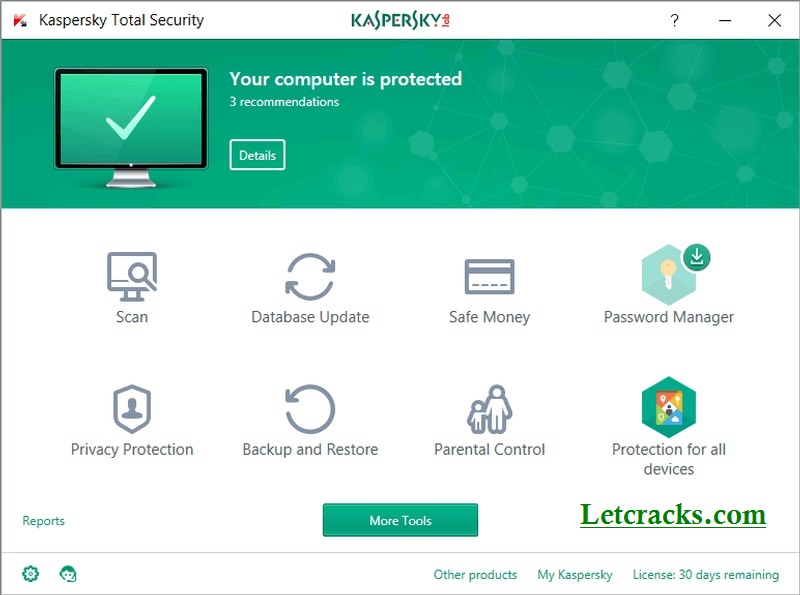The width and height of the screenshot is (800, 595).
Task: Open Parental Control family icon
Action: (x=489, y=409)
